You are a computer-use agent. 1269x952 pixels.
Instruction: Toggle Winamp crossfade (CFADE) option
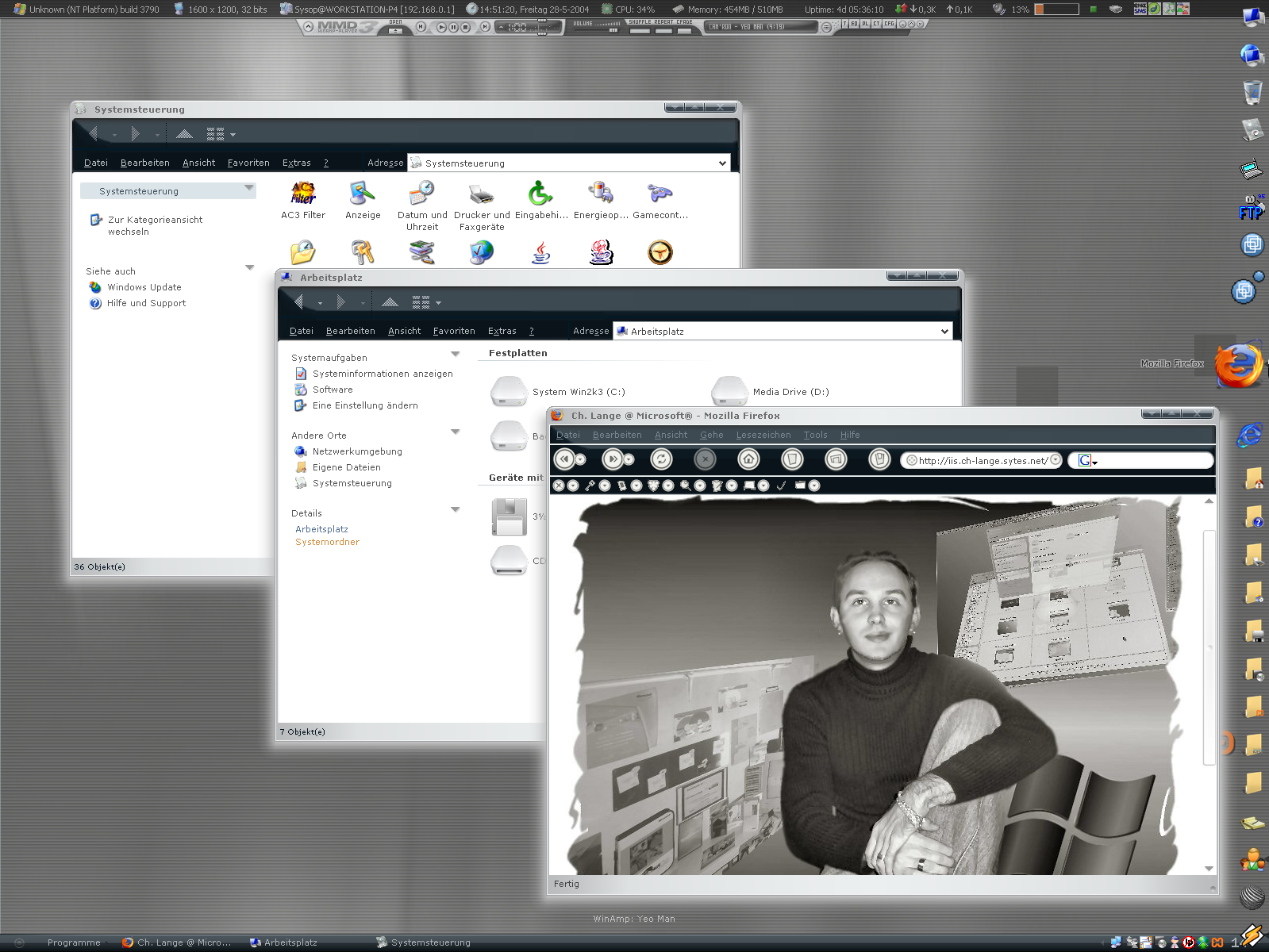click(x=684, y=30)
